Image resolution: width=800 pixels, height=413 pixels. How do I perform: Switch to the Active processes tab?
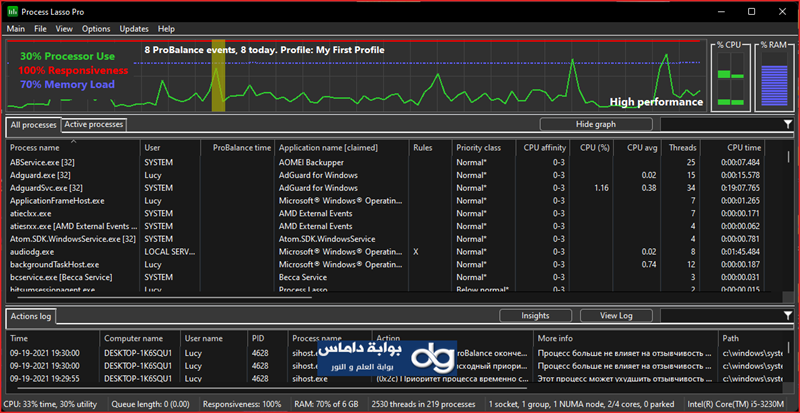click(x=93, y=124)
